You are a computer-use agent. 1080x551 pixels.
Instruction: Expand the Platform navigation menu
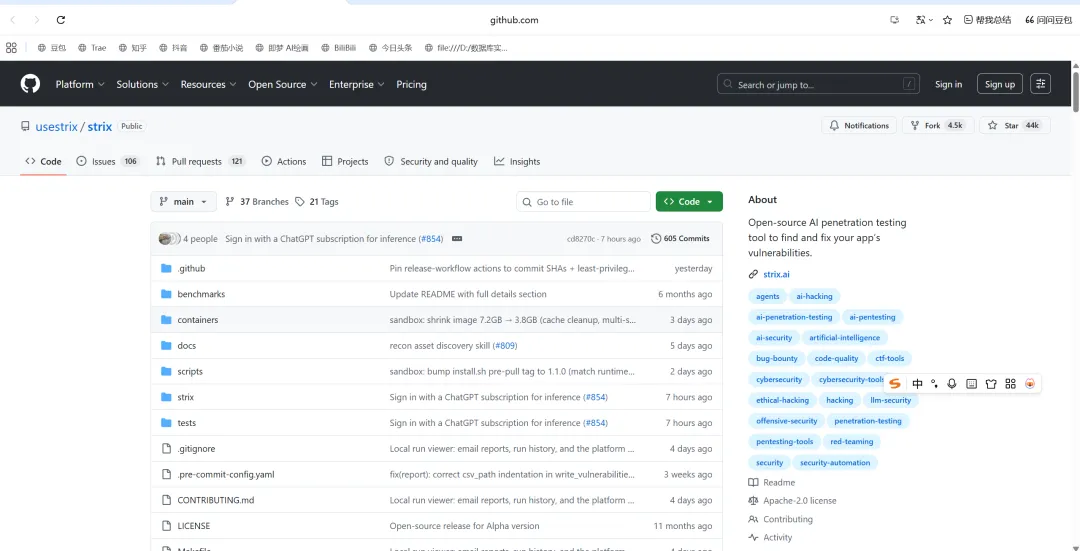pyautogui.click(x=80, y=84)
